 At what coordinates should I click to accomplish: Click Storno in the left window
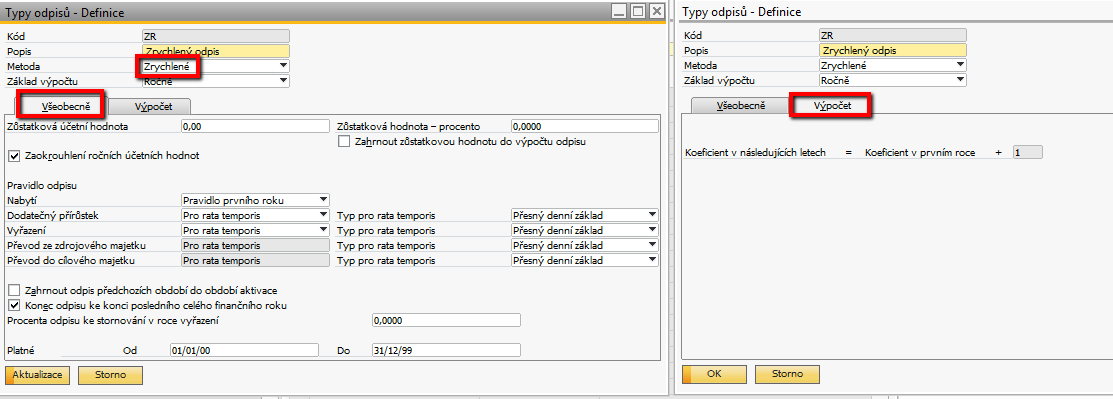(x=110, y=374)
